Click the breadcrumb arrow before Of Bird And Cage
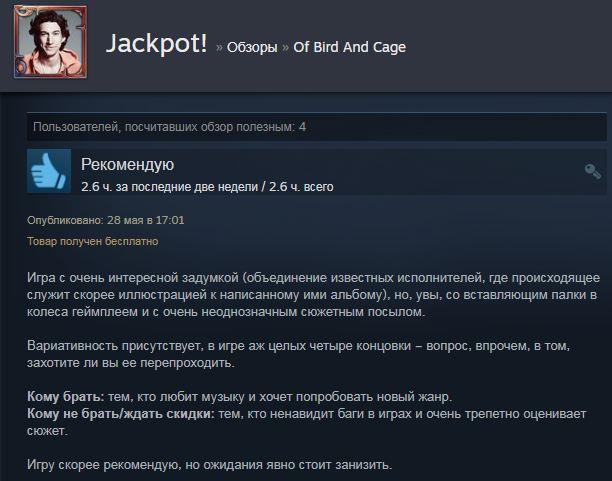Screen dimensions: 612x481 [286, 48]
